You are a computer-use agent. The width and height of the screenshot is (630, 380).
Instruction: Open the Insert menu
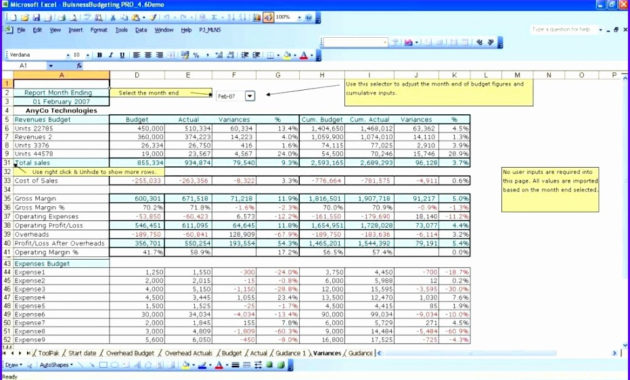[75, 30]
